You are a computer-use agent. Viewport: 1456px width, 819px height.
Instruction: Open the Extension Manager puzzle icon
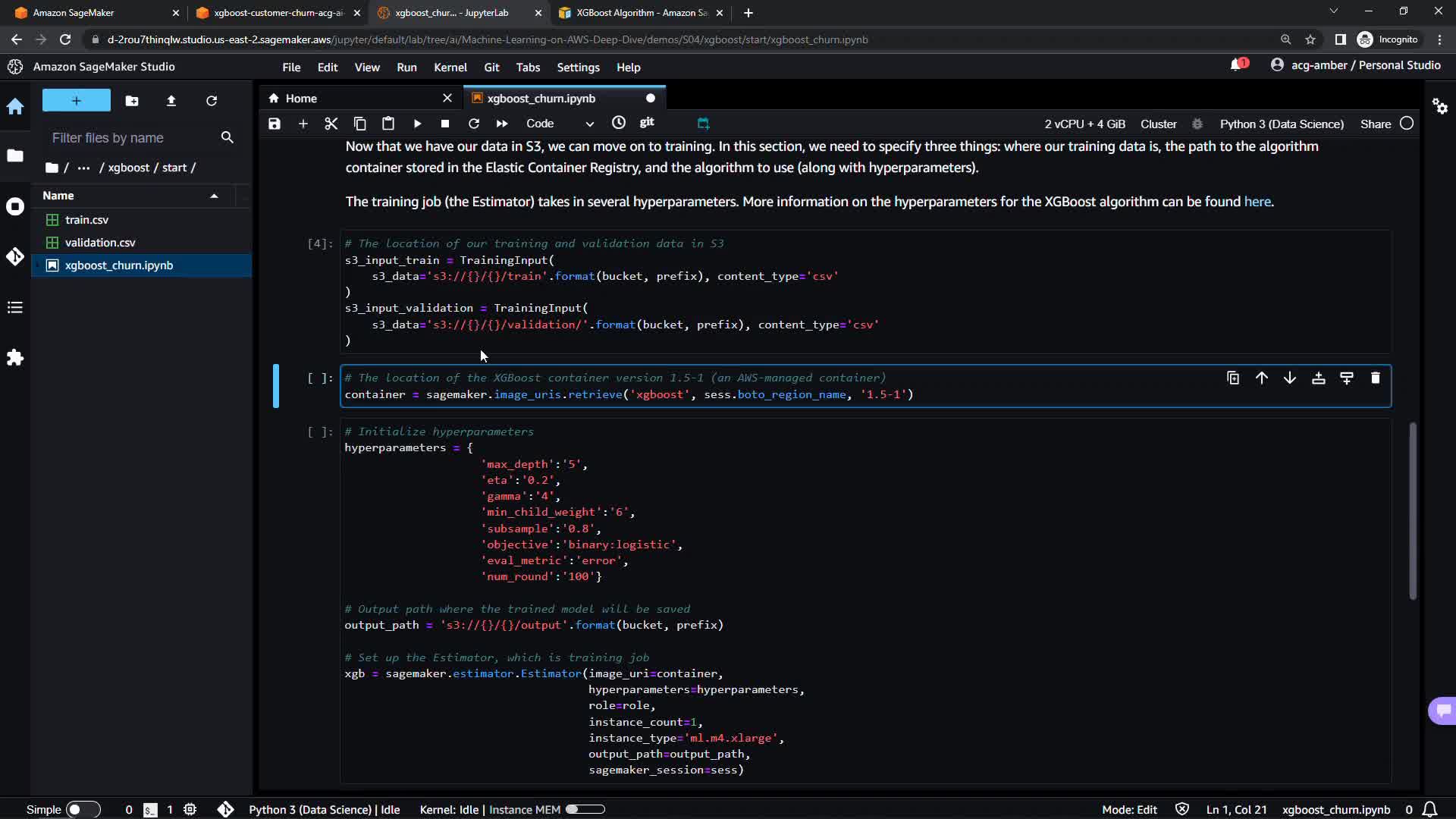pyautogui.click(x=15, y=357)
